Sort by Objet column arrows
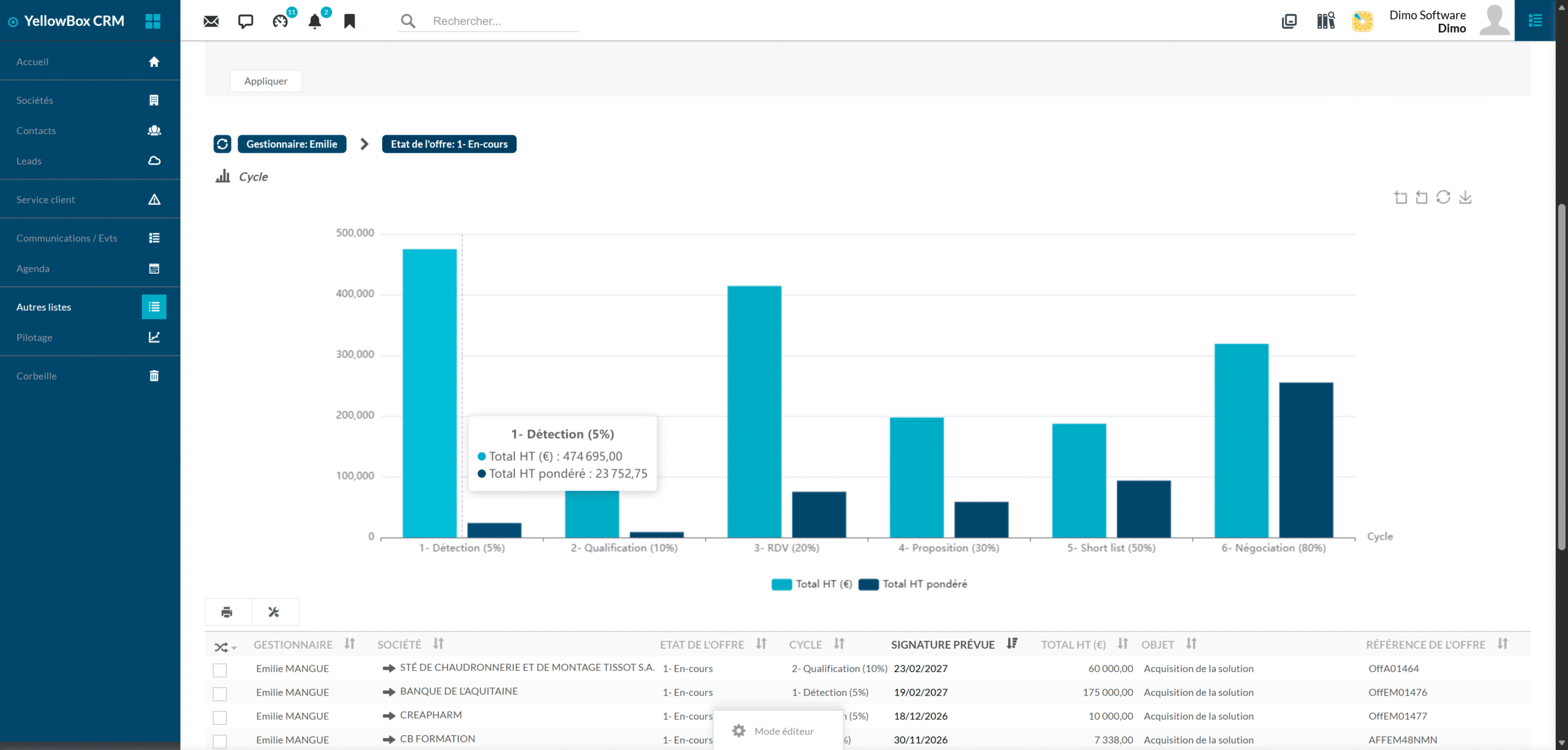 tap(1191, 644)
